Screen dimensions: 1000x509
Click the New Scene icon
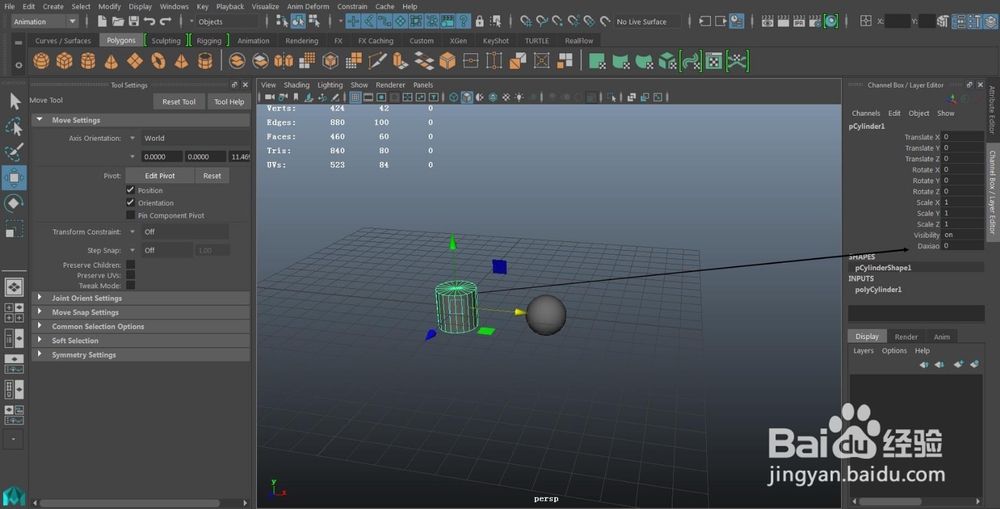(x=102, y=21)
